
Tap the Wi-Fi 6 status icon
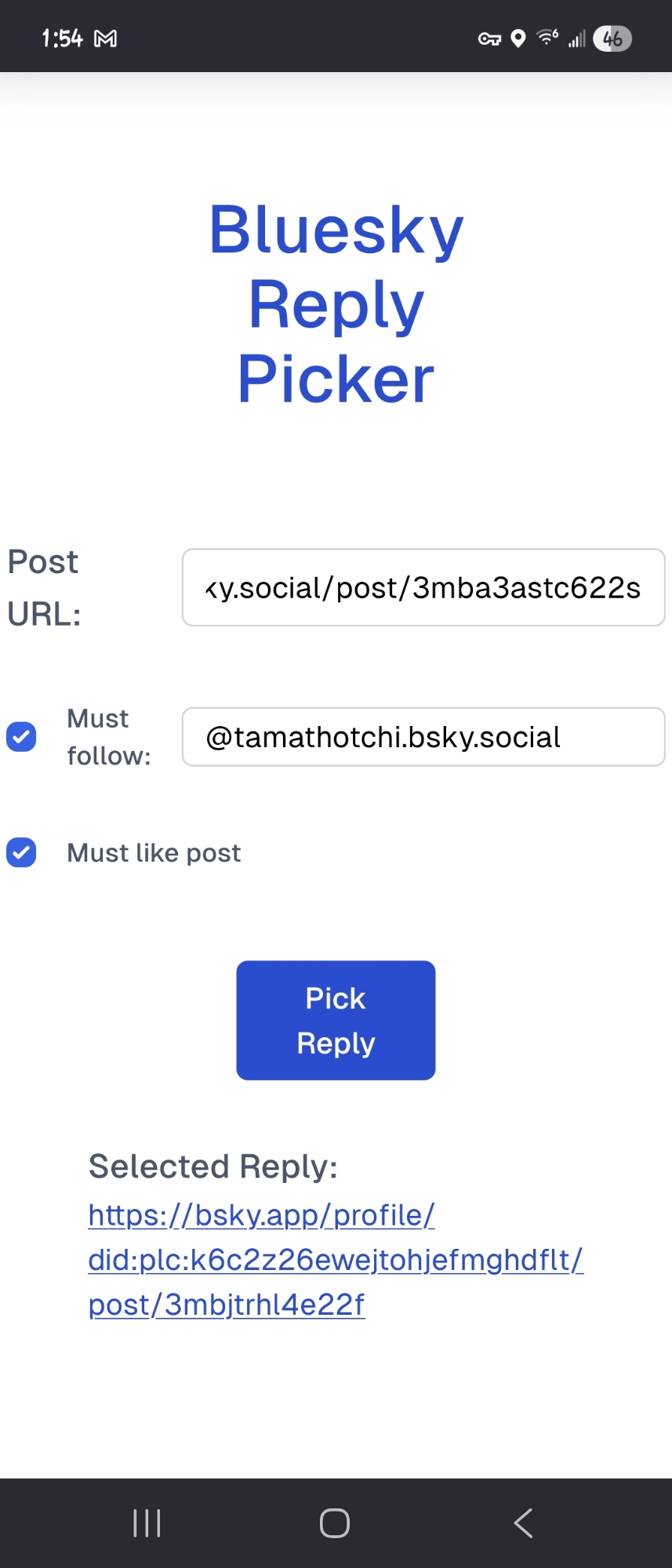click(547, 37)
